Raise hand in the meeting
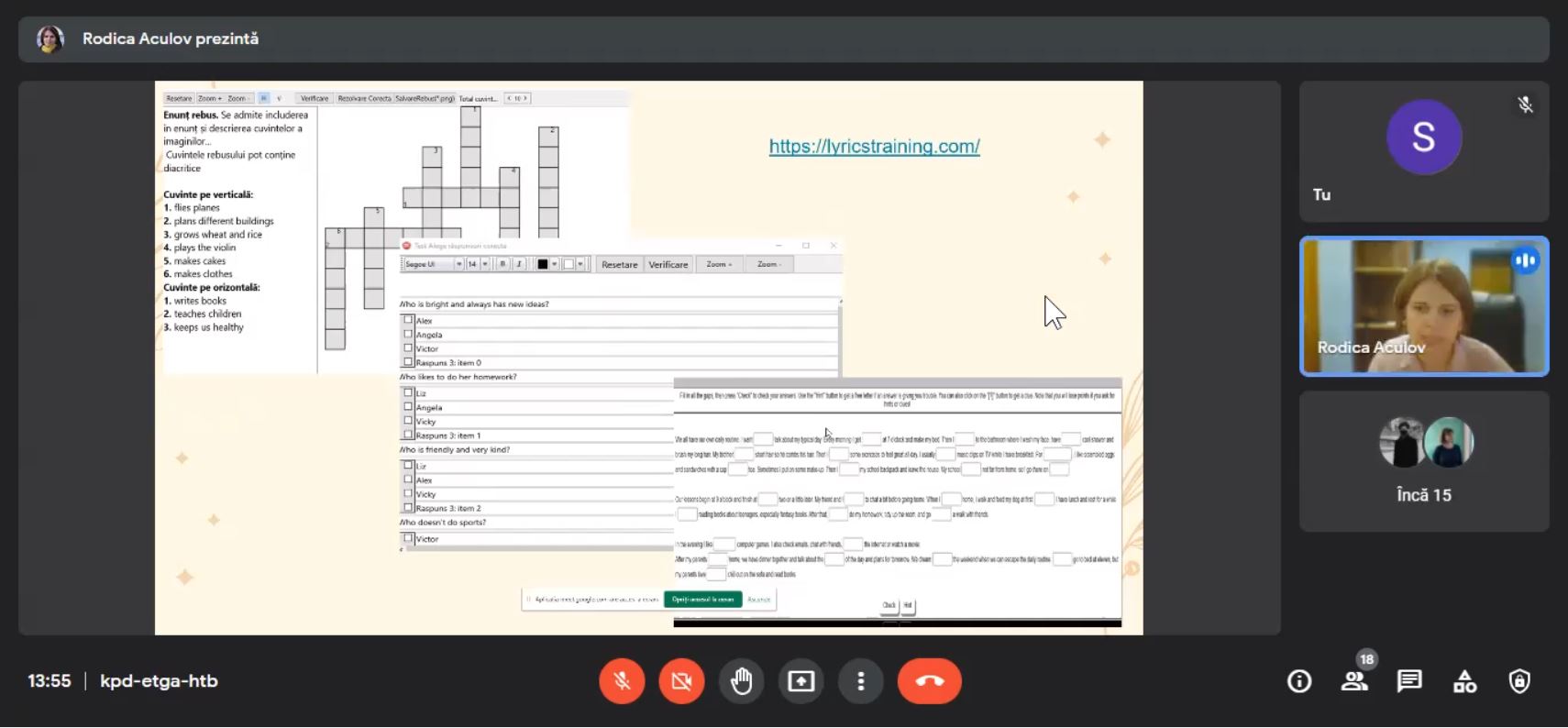The image size is (1568, 728). pos(741,681)
